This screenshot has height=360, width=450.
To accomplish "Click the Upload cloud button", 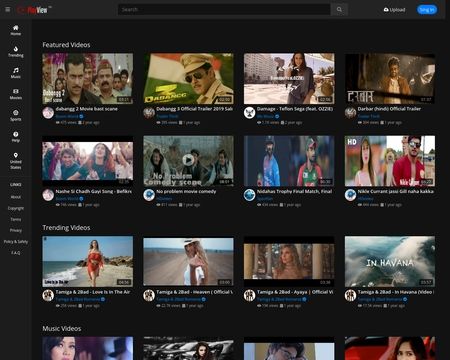I will click(x=394, y=10).
